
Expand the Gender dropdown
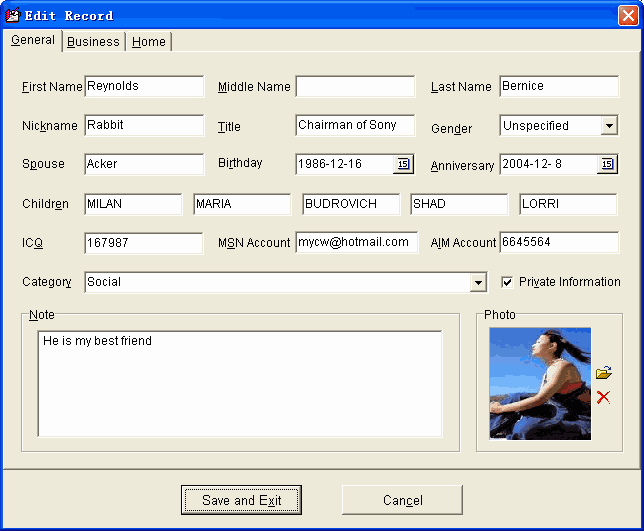609,126
